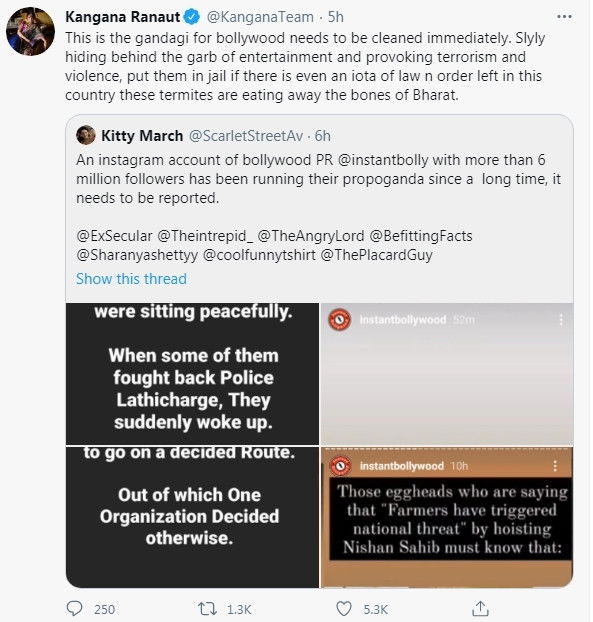Click the share upload icon
The width and height of the screenshot is (593, 622).
[x=480, y=608]
